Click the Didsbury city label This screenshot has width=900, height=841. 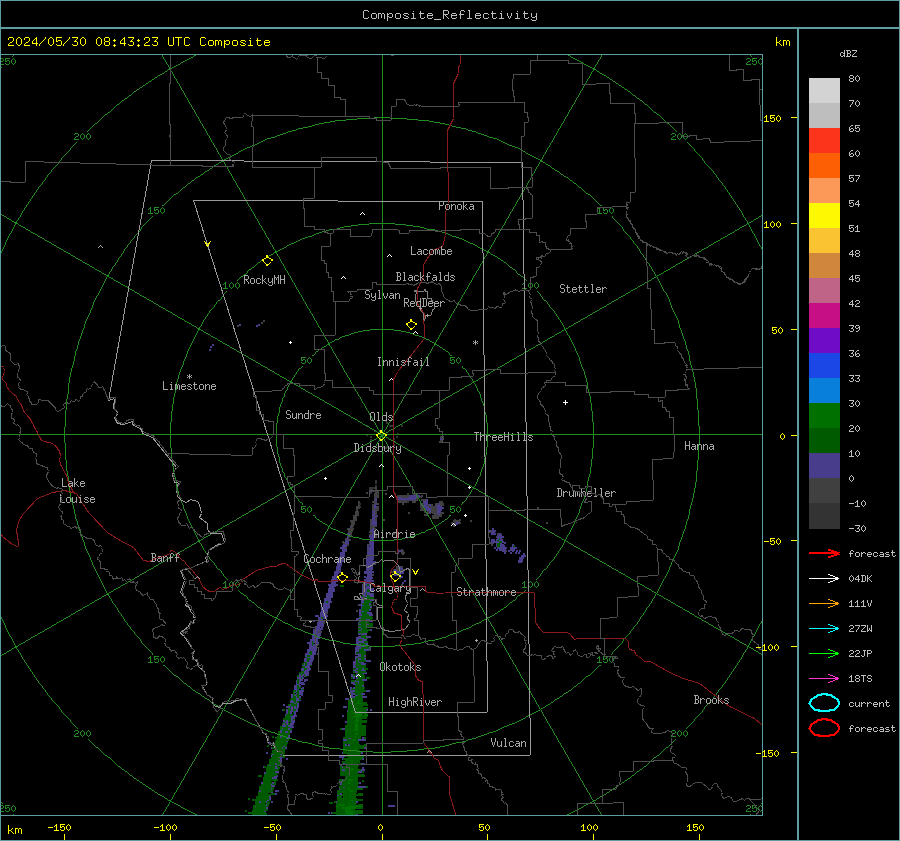(x=377, y=448)
